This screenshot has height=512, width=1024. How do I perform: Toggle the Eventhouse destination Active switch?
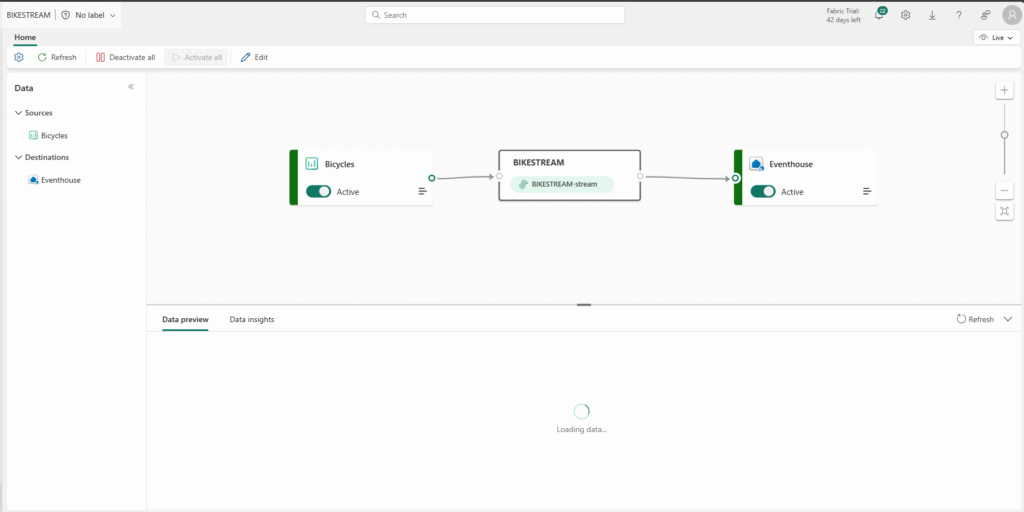pyautogui.click(x=762, y=192)
